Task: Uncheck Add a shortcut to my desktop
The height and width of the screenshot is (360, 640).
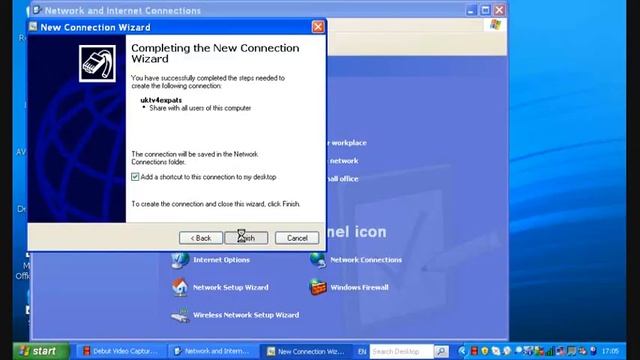Action: click(135, 177)
